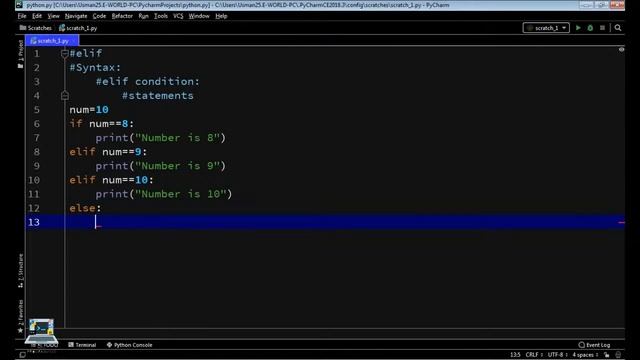The height and width of the screenshot is (360, 640).
Task: Click the scratch_1.py breadcrumb in navigation bar
Action: click(78, 28)
